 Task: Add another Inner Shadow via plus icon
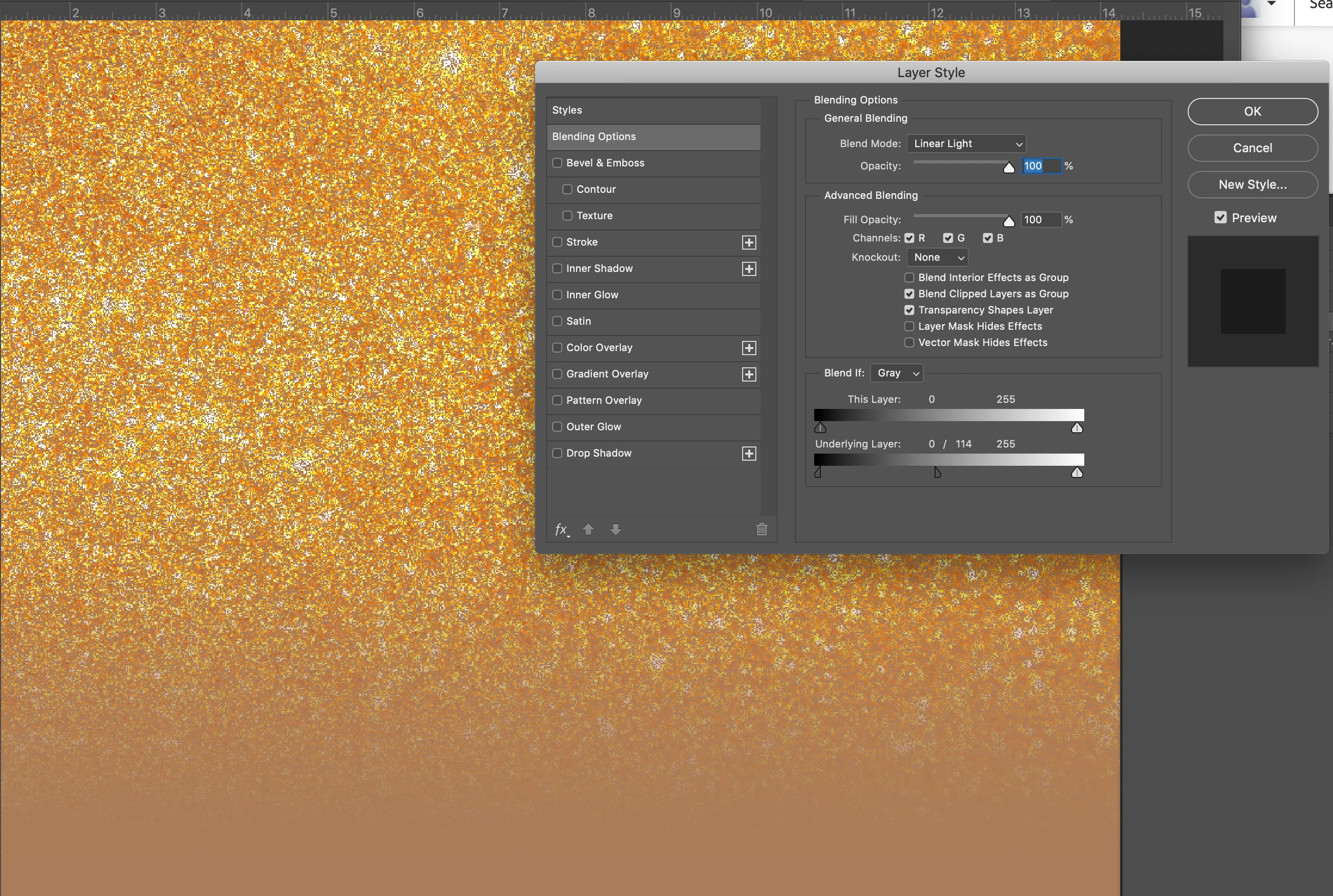[x=749, y=268]
